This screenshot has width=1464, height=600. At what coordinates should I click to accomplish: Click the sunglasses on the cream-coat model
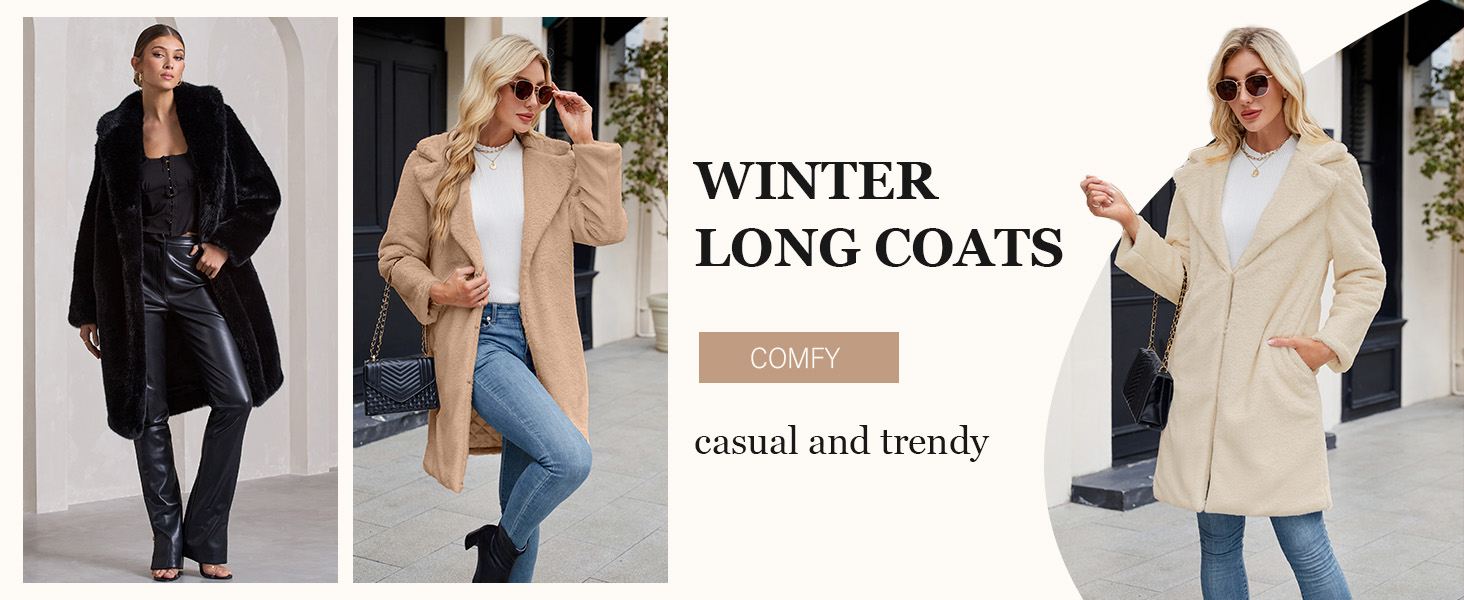pyautogui.click(x=1243, y=87)
